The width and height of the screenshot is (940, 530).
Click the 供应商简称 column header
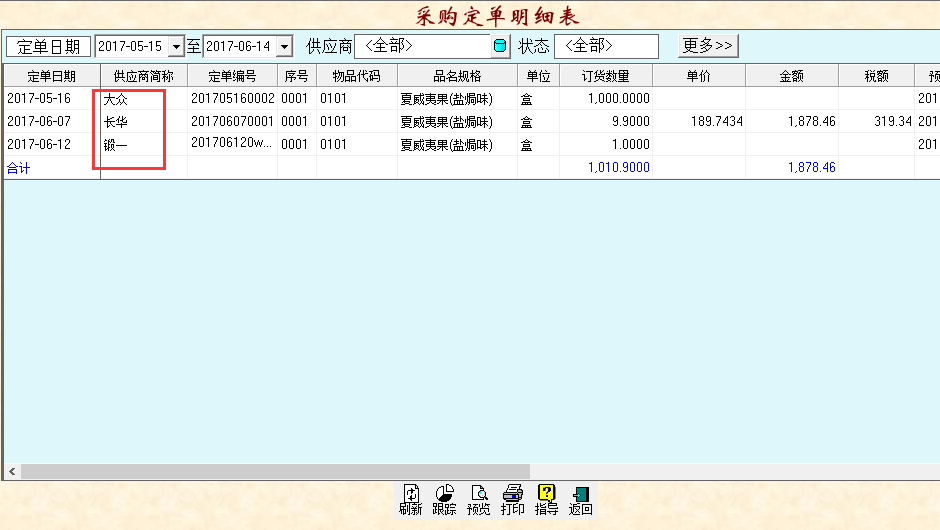[x=144, y=76]
